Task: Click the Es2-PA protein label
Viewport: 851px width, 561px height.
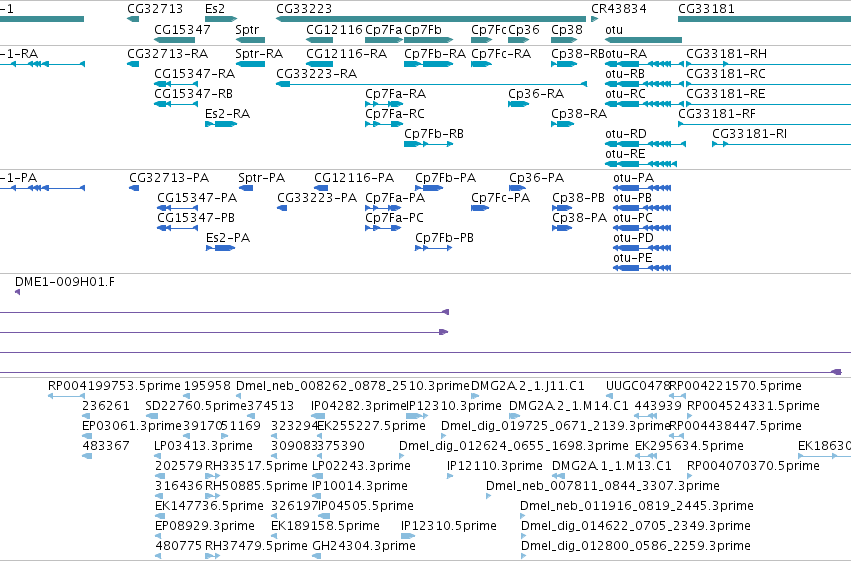Action: point(228,238)
